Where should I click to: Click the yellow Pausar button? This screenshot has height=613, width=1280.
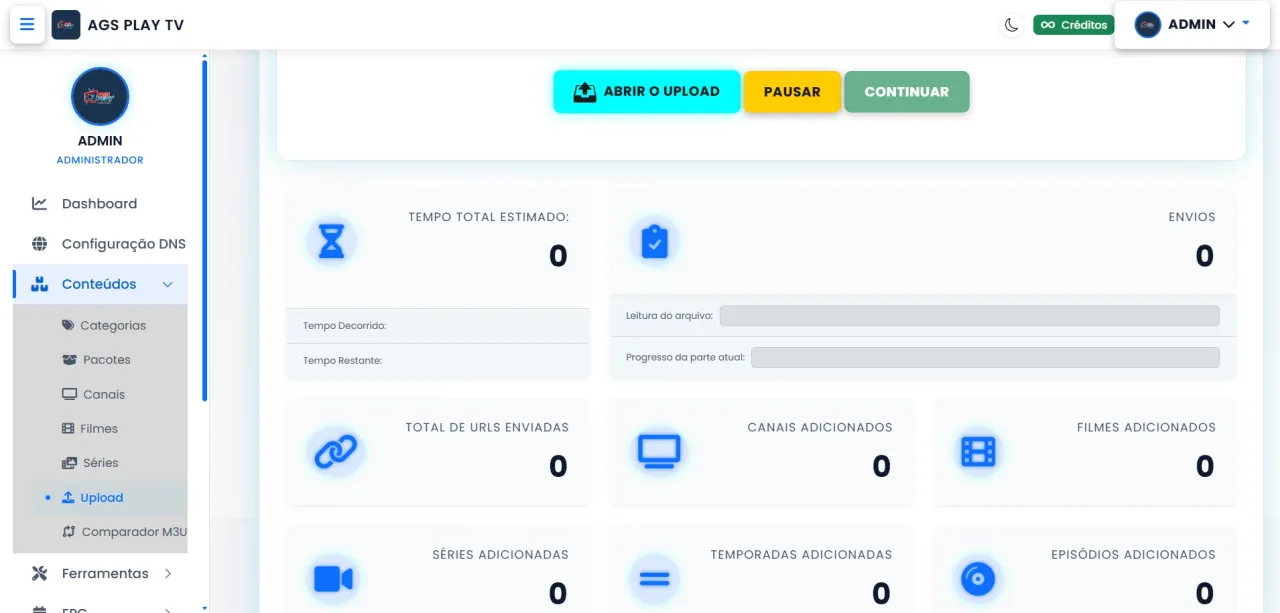pyautogui.click(x=792, y=91)
